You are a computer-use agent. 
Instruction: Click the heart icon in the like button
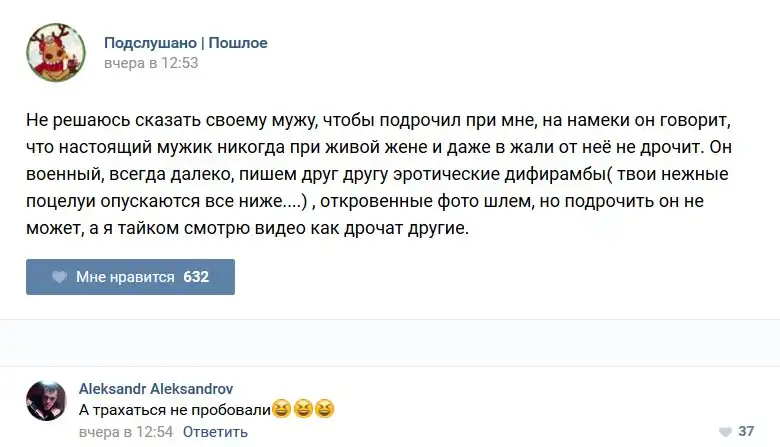tap(60, 277)
